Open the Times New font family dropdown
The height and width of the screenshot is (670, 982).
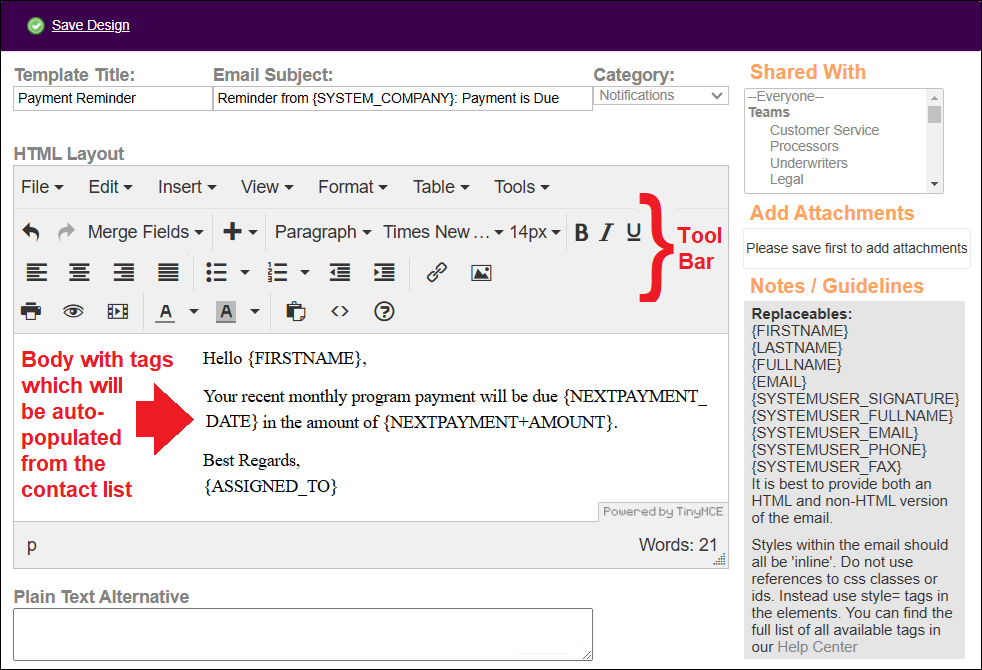[443, 232]
